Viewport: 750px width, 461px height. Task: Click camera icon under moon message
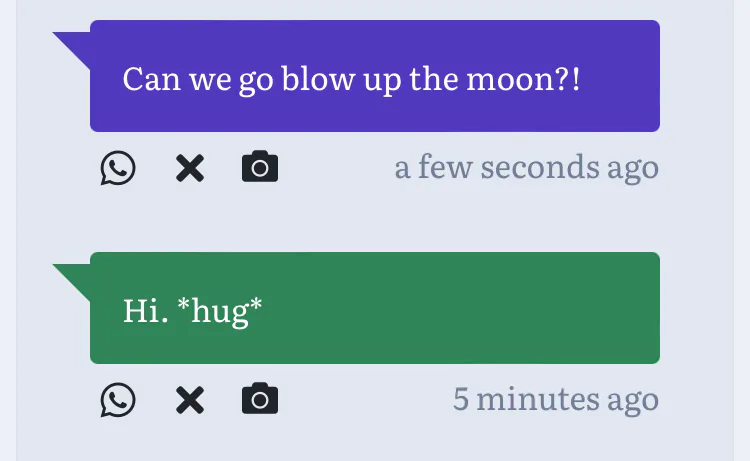point(260,168)
